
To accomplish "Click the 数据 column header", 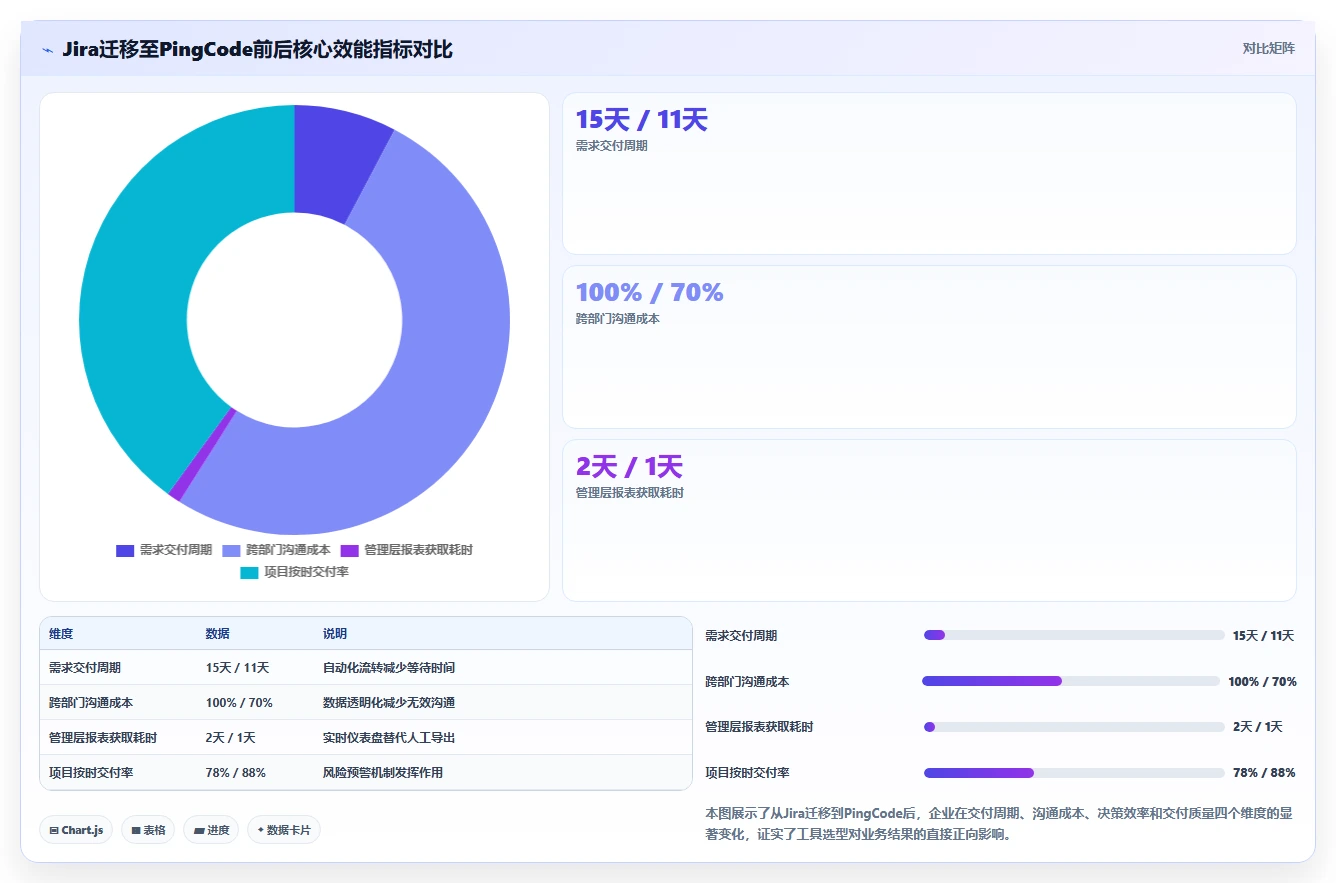I will (218, 634).
